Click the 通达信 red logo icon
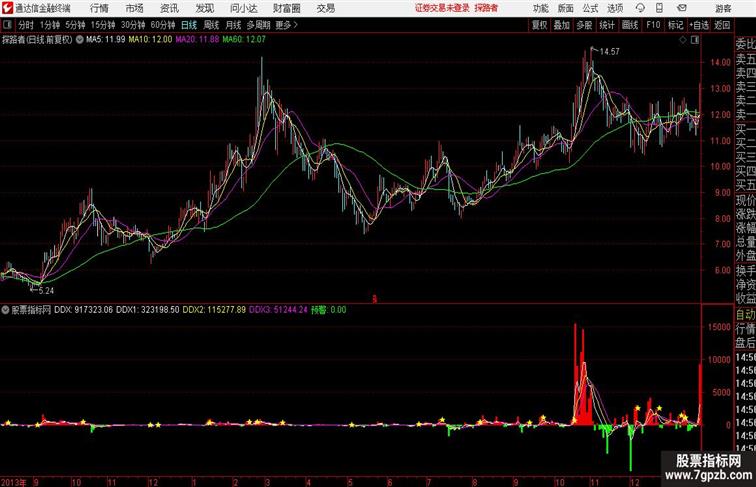This screenshot has width=756, height=487. (7, 8)
